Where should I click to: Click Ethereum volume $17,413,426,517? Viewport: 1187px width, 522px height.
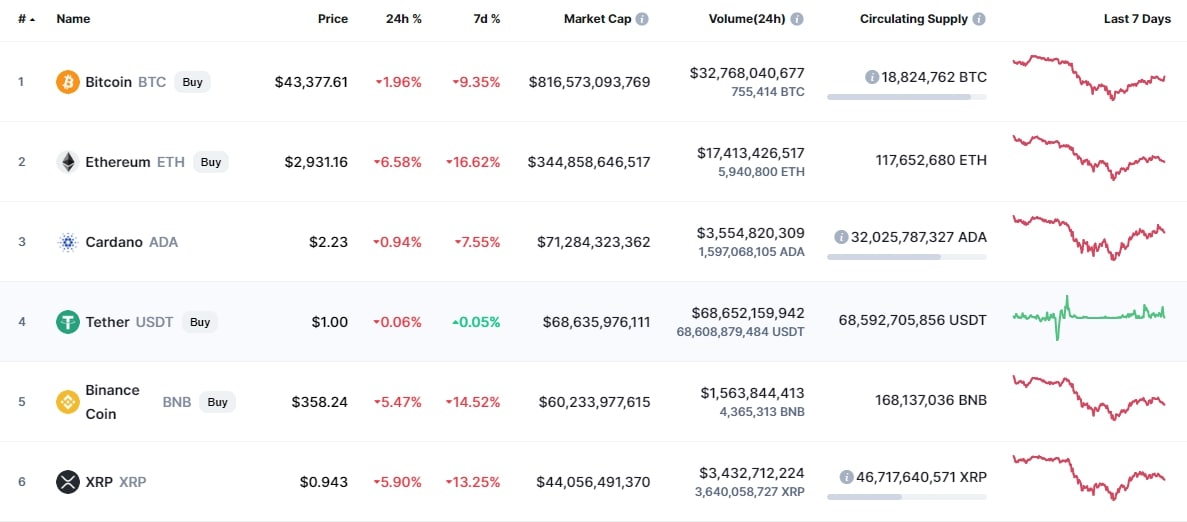(751, 154)
